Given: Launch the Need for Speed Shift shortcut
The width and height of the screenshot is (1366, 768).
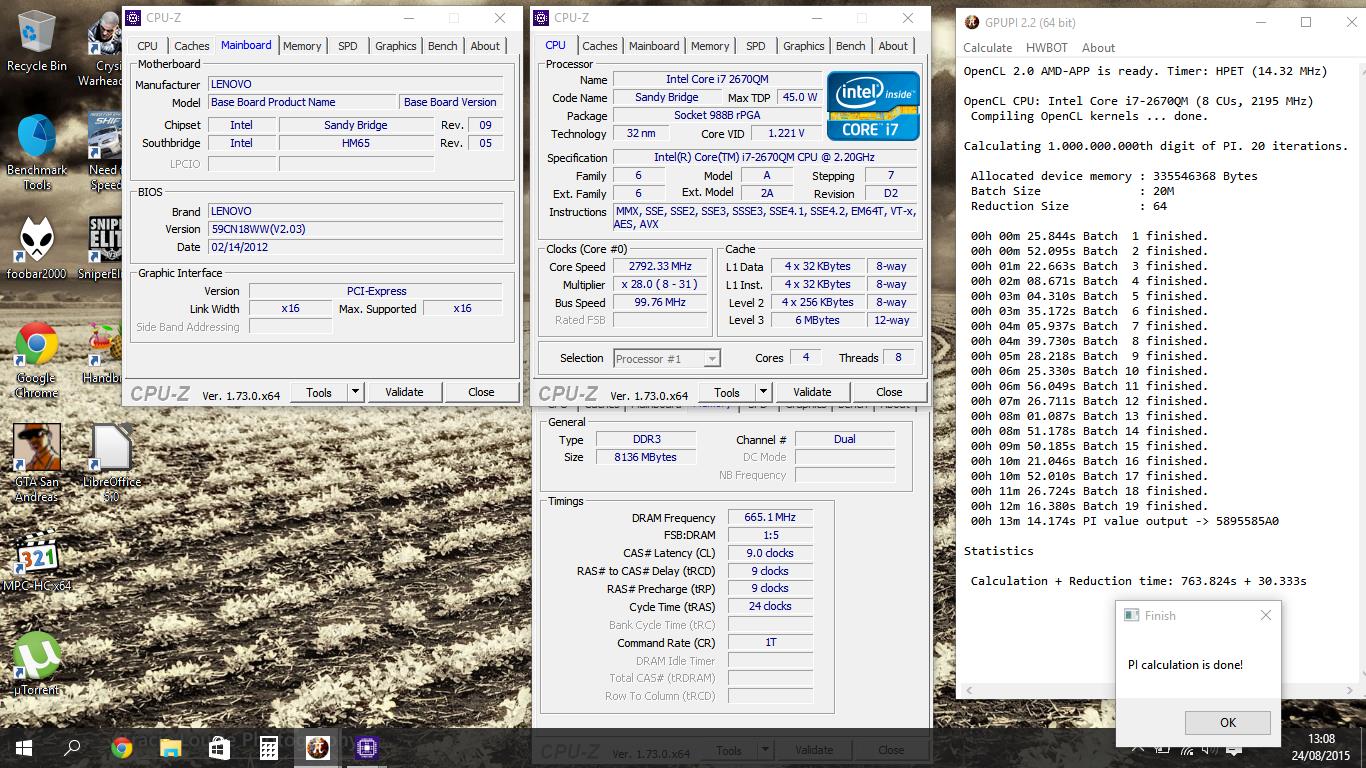Looking at the screenshot, I should tap(104, 152).
